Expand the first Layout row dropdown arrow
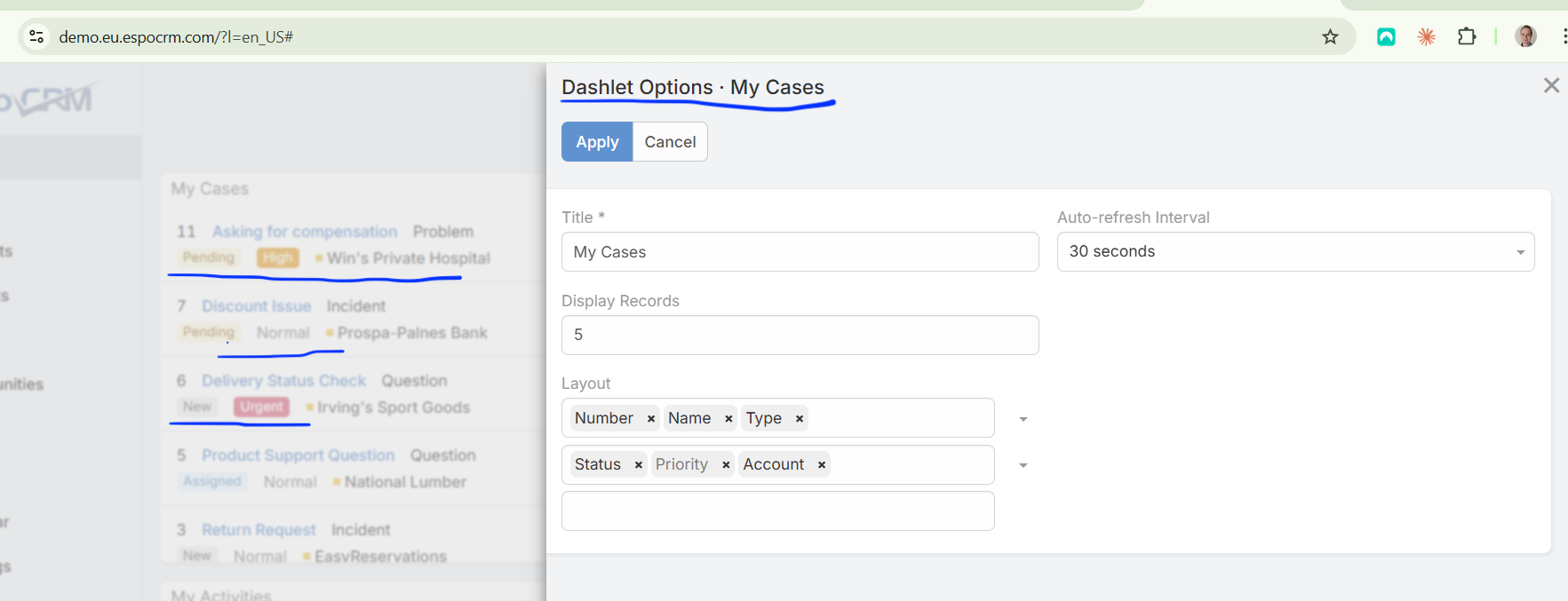The image size is (1568, 601). [1023, 419]
